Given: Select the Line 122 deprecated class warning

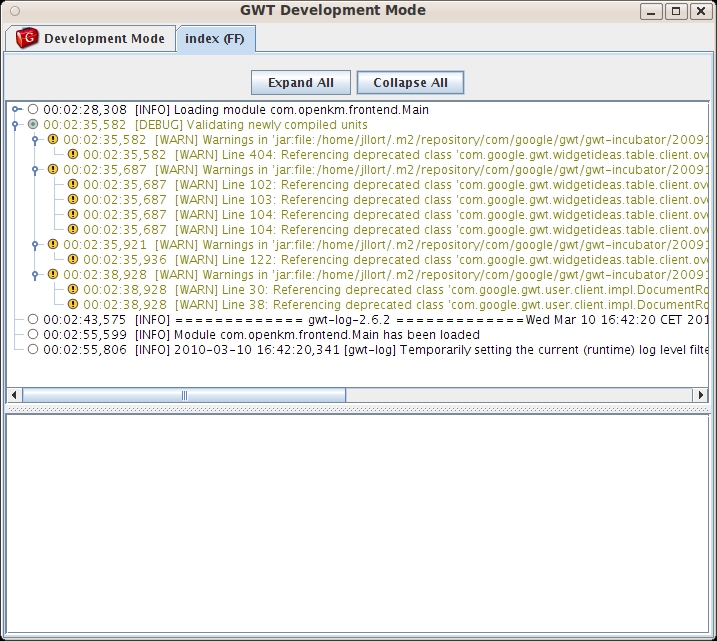Looking at the screenshot, I should 395,260.
